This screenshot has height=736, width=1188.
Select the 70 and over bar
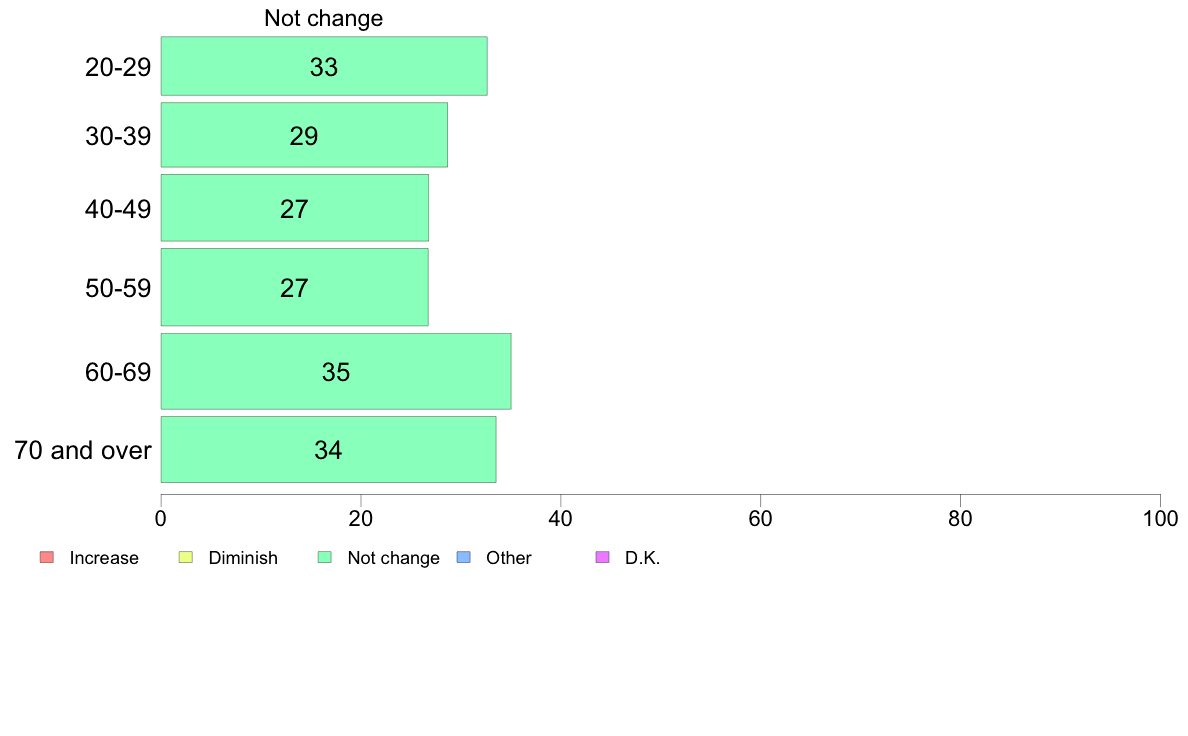328,449
